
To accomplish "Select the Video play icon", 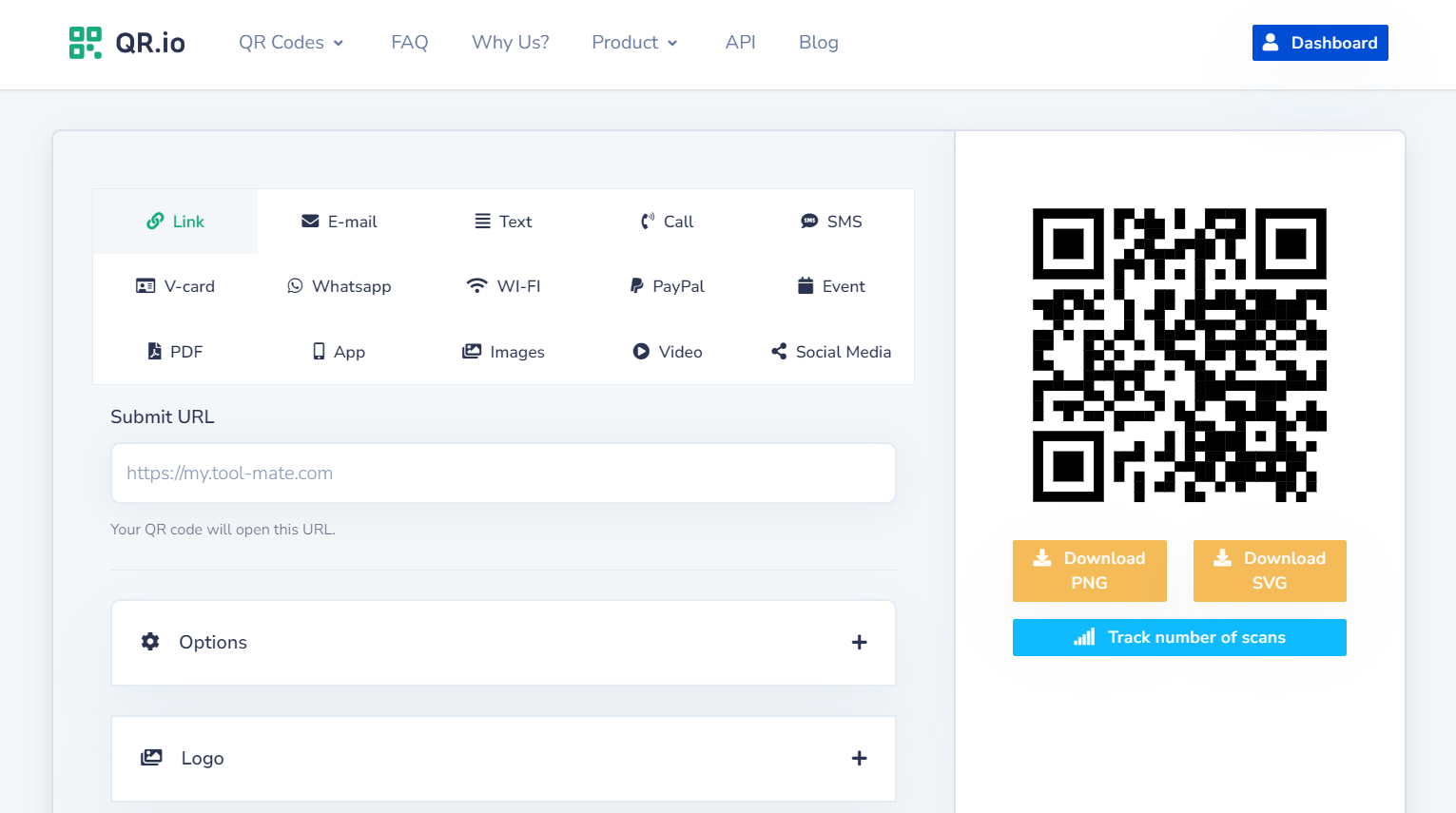I will [x=641, y=351].
